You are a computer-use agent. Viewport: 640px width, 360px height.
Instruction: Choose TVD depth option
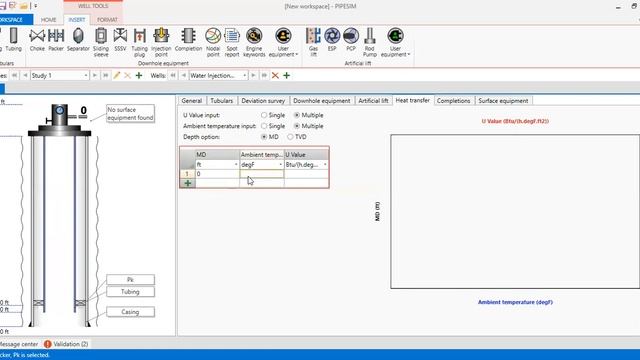coord(290,137)
